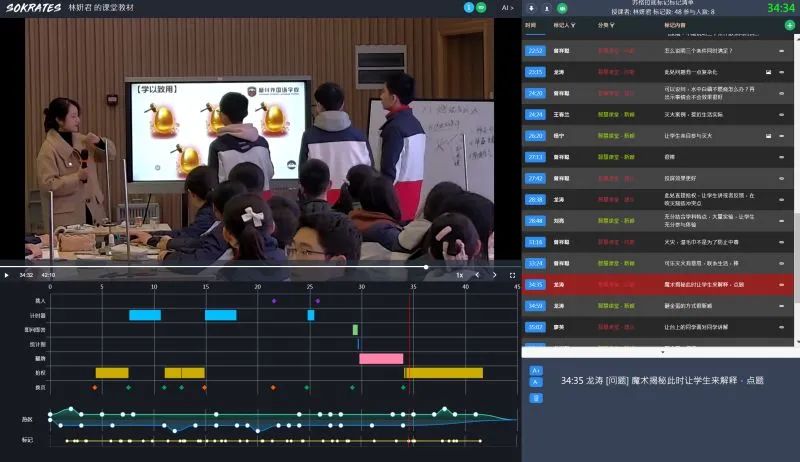This screenshot has width=800, height=462.
Task: Jump to the 22:52 timestamp marker
Action: click(534, 50)
